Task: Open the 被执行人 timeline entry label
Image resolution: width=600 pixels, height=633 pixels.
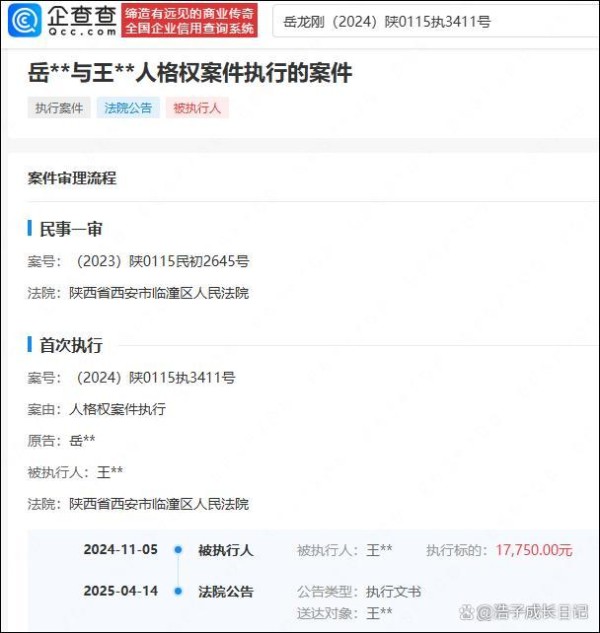Action: [x=226, y=550]
